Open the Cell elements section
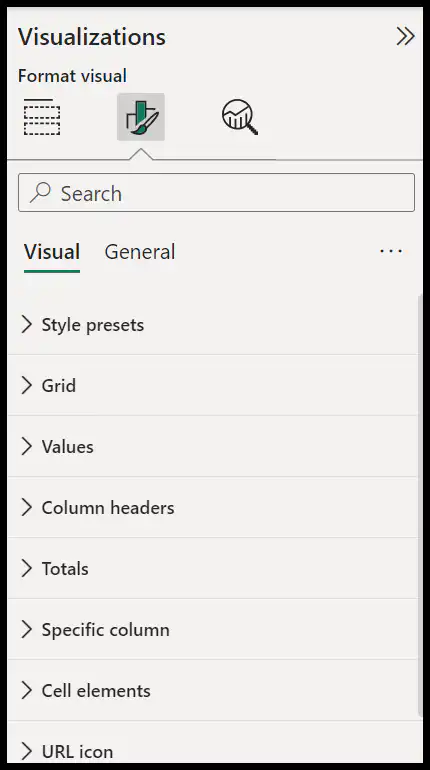430x770 pixels. [x=213, y=690]
